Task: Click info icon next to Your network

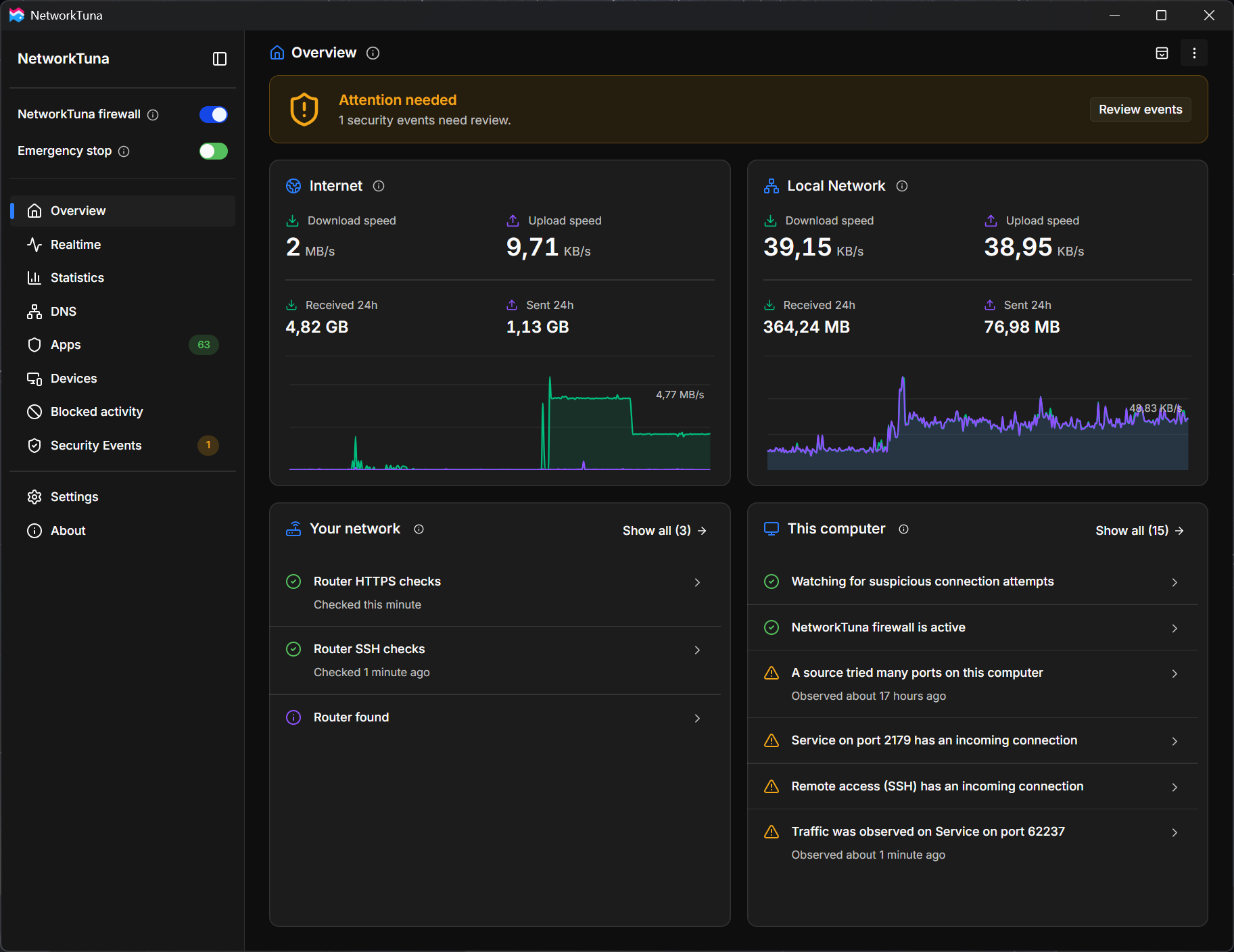Action: pos(419,529)
